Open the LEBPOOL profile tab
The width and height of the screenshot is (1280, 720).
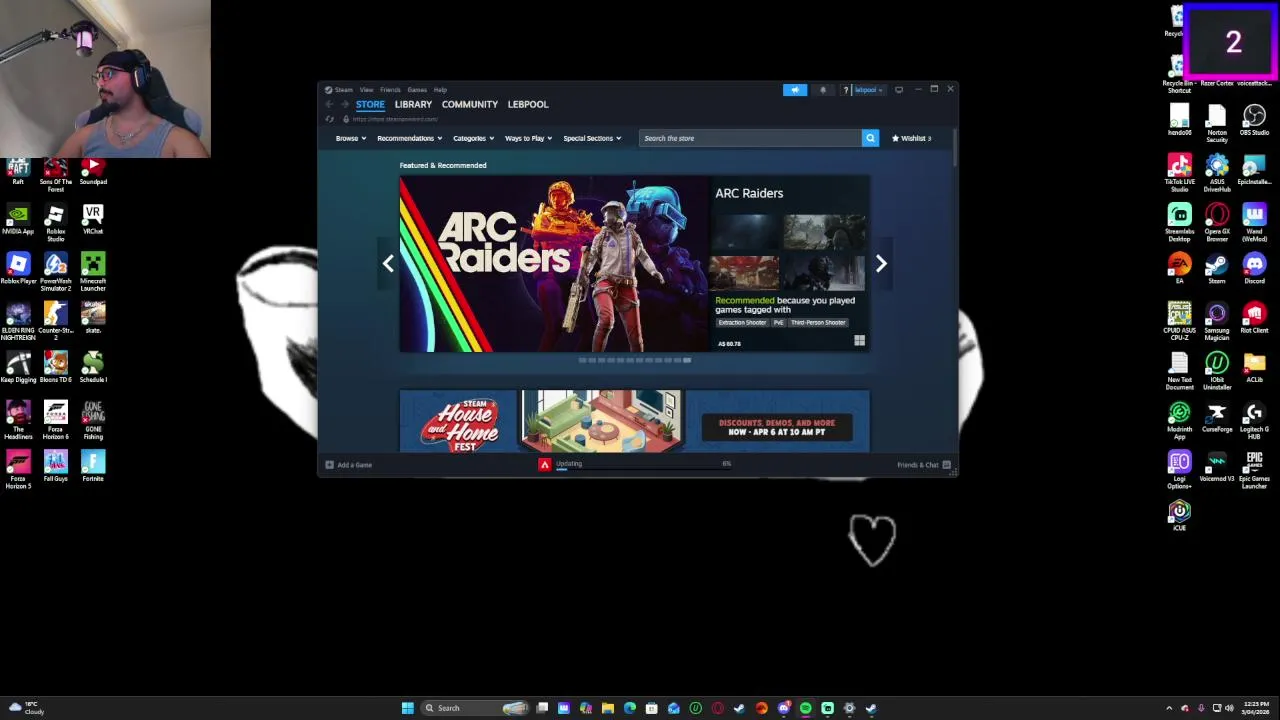coord(528,104)
